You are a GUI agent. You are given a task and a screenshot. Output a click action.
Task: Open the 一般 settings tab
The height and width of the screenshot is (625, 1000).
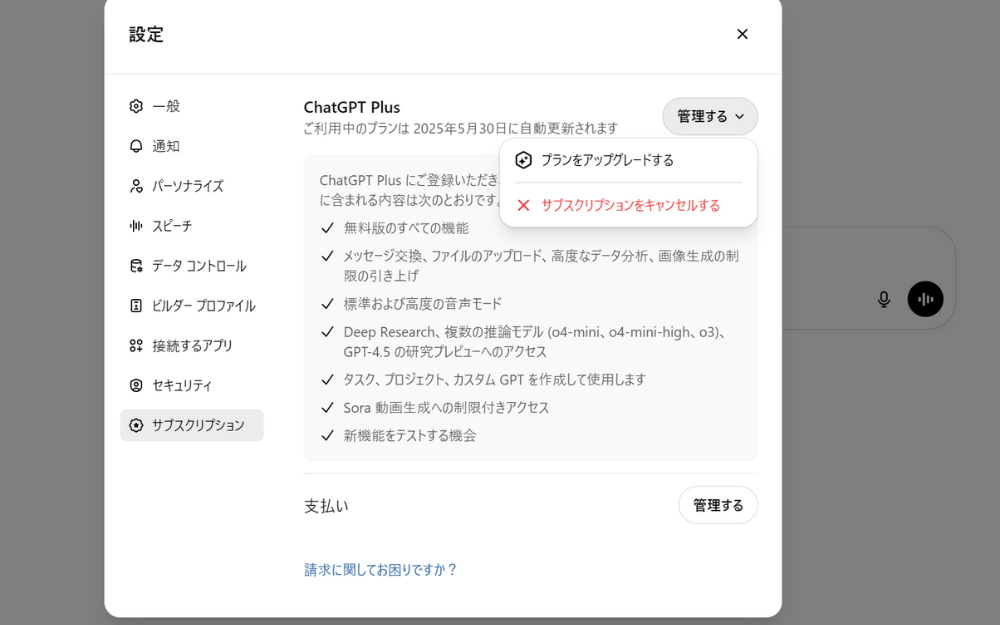[192, 106]
